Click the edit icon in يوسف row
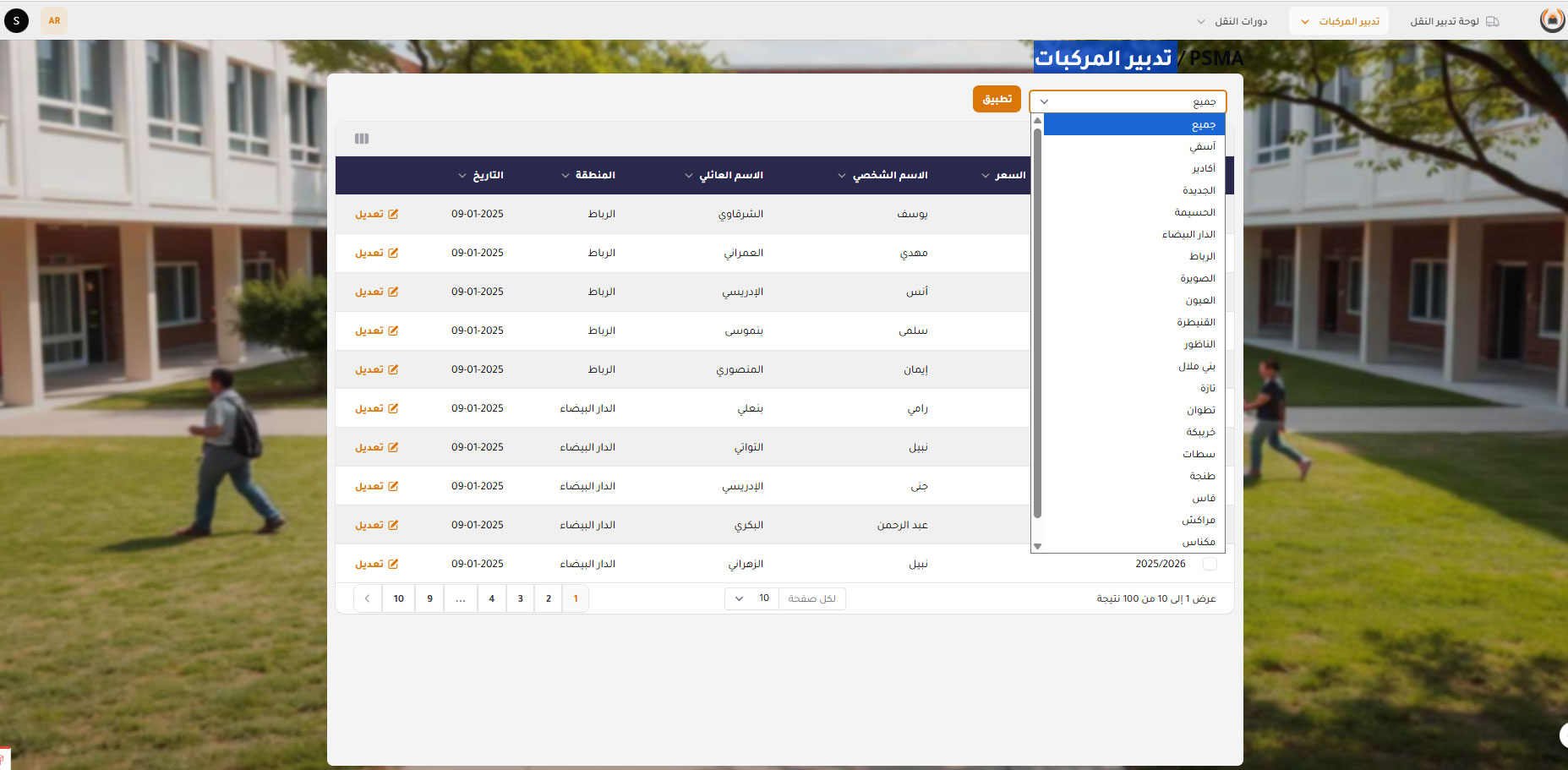Viewport: 1568px width, 770px height. (x=393, y=215)
